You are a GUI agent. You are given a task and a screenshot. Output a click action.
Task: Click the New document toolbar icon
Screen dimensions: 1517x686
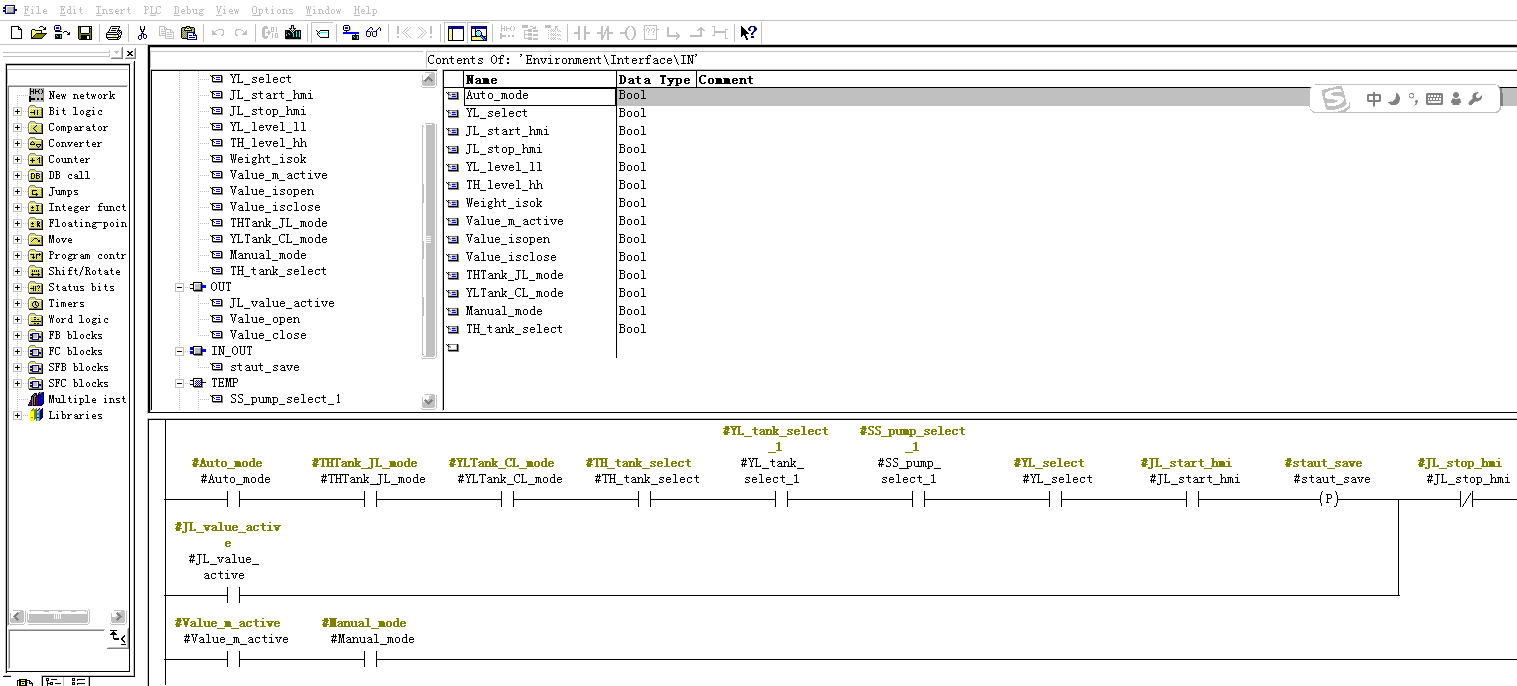coord(16,33)
